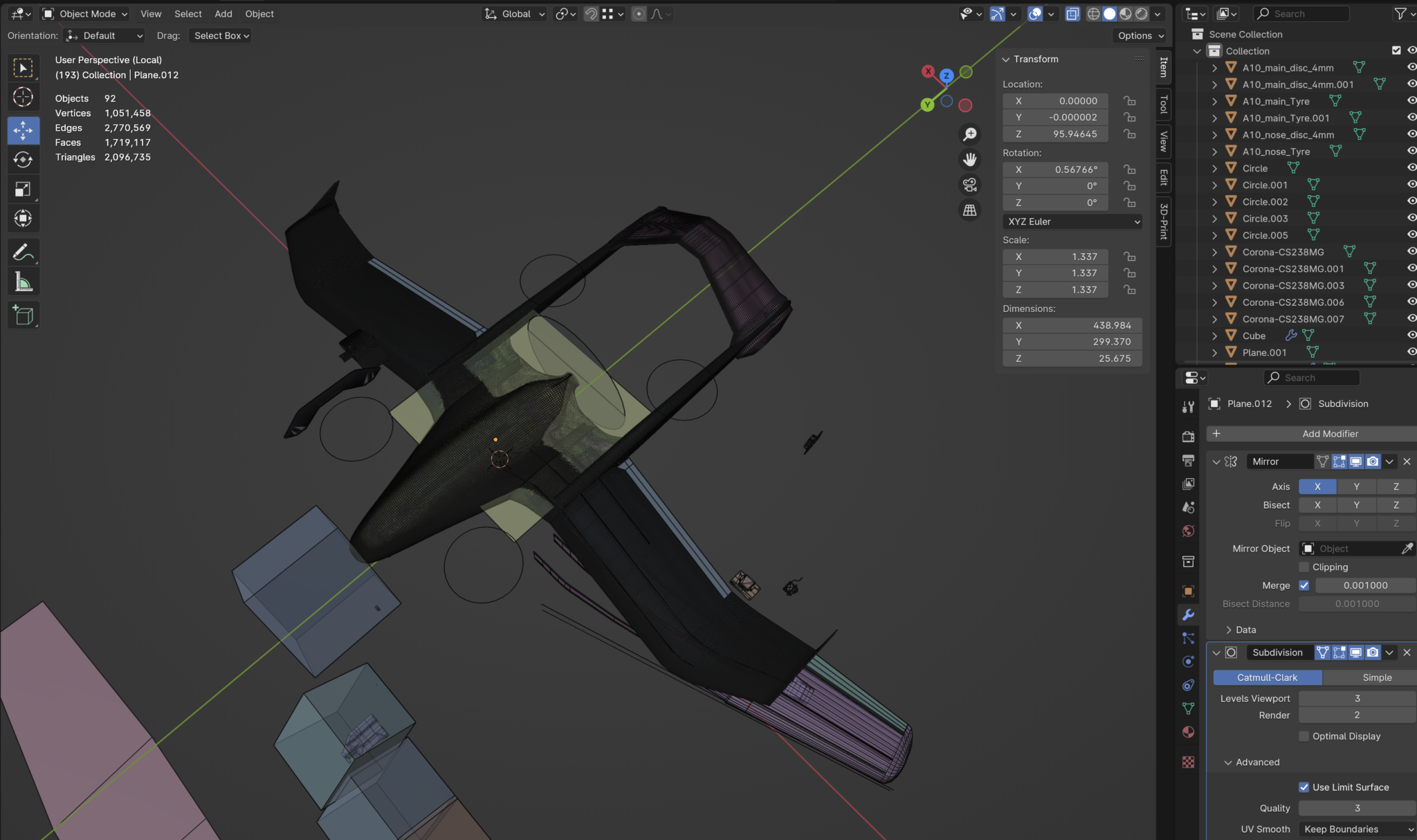Switch subdivision to Simple mode
Viewport: 1417px width, 840px height.
pyautogui.click(x=1376, y=677)
